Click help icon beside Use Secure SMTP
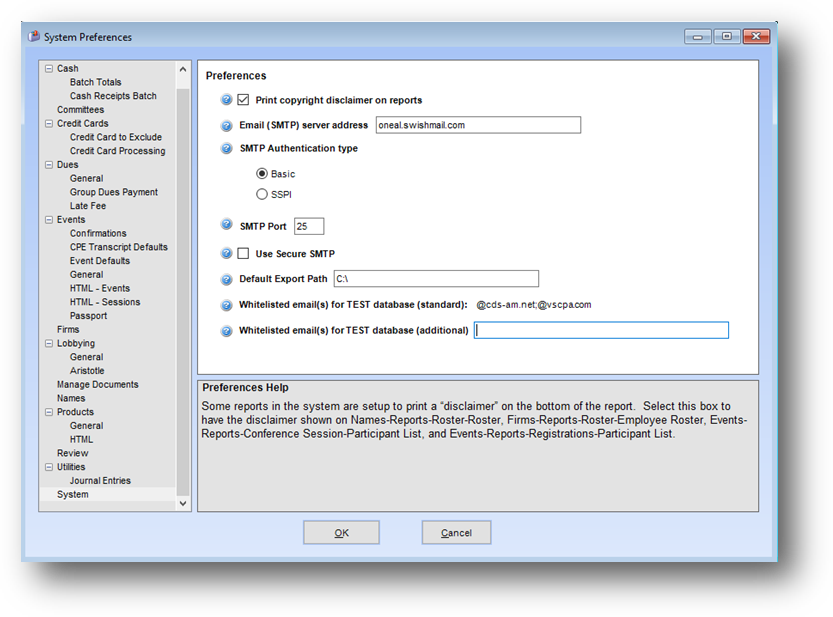The image size is (833, 617). pyautogui.click(x=226, y=253)
